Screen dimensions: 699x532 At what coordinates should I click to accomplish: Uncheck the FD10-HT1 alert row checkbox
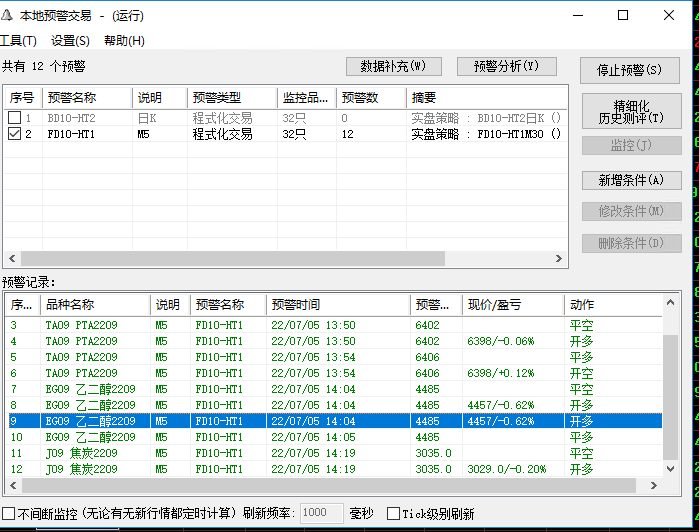coord(14,134)
